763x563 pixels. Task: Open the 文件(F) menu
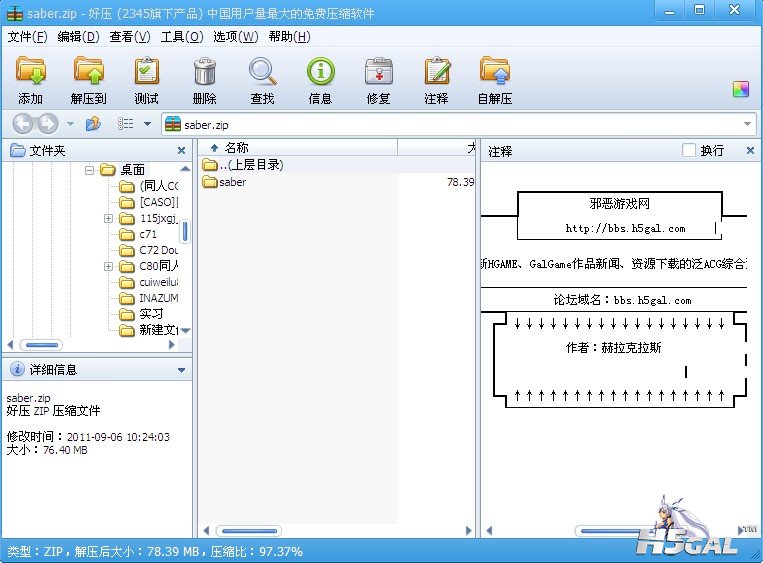tap(27, 37)
